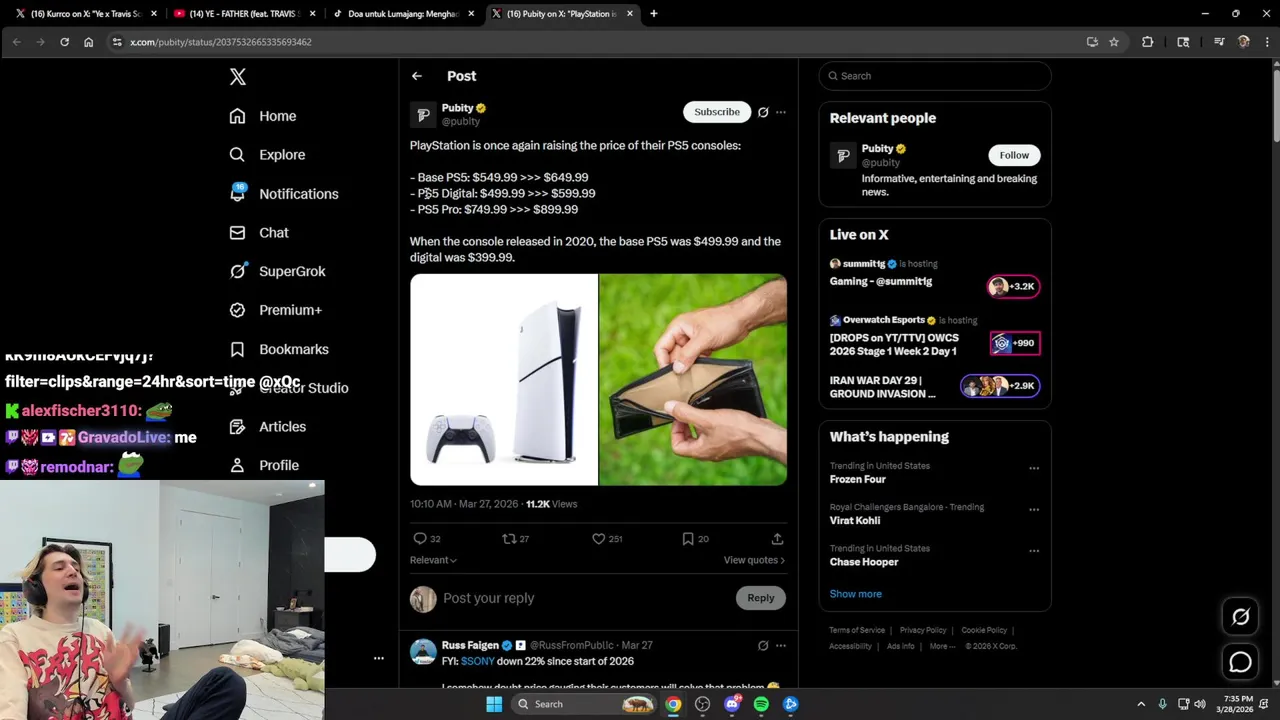Click the address bar URL
Image resolution: width=1280 pixels, height=720 pixels.
pos(220,42)
